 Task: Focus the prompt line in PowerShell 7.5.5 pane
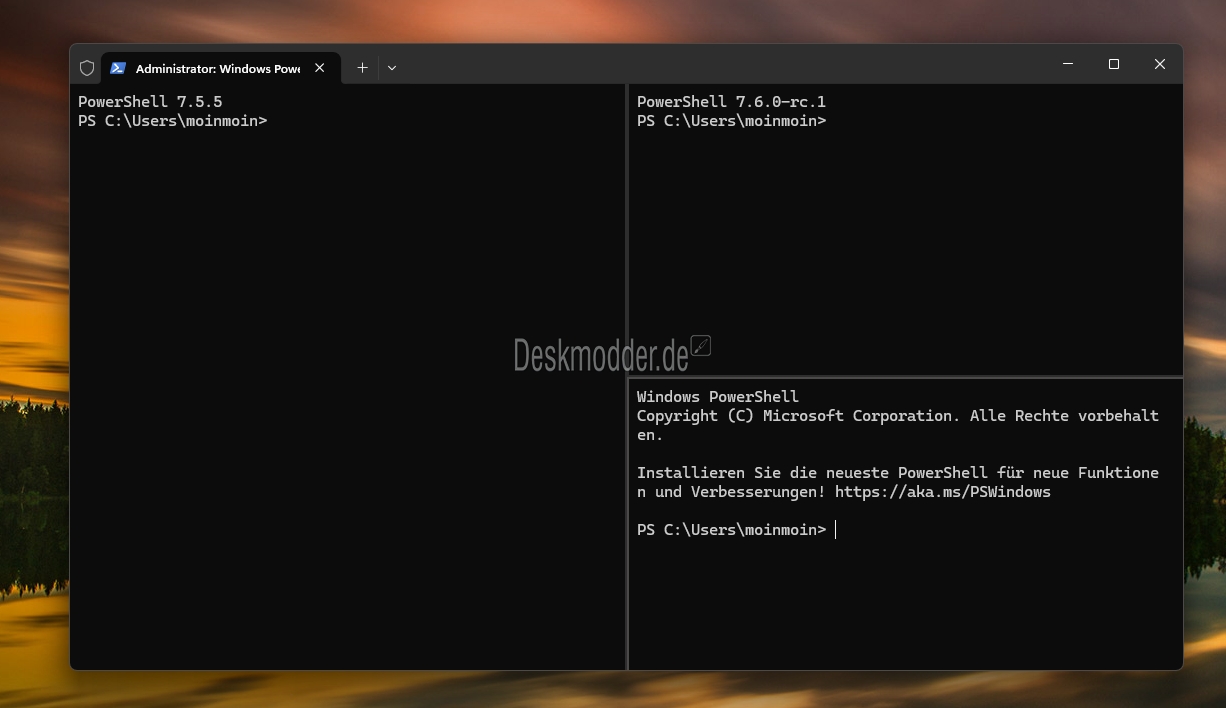172,121
